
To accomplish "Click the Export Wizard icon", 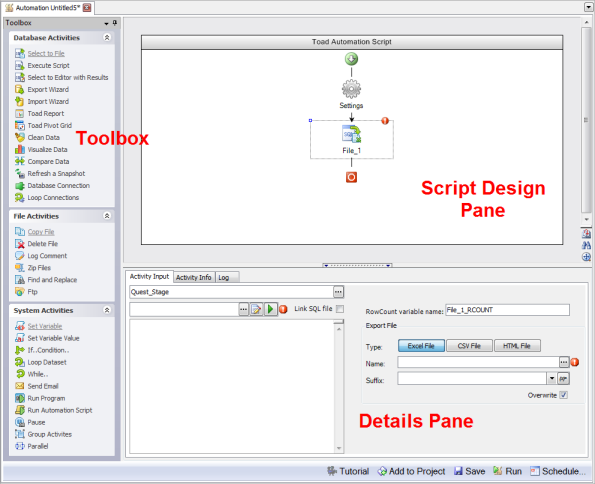I will pyautogui.click(x=20, y=90).
